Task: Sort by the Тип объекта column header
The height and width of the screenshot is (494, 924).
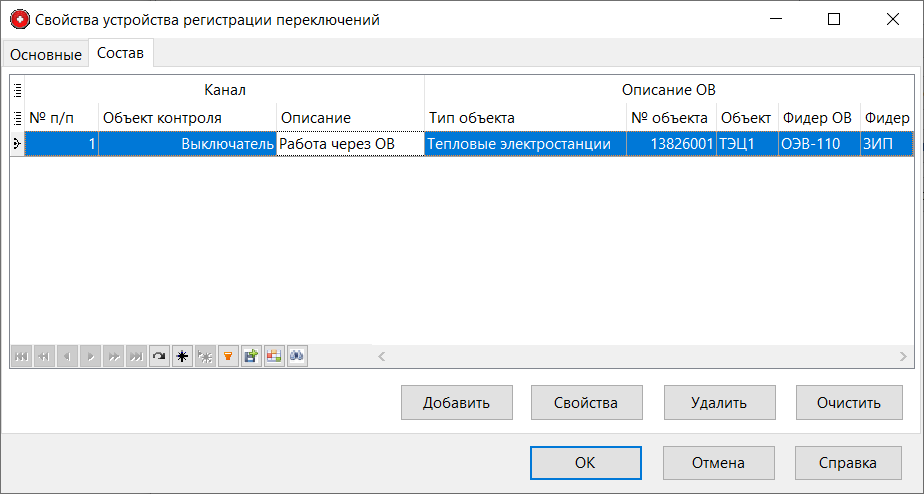Action: pyautogui.click(x=525, y=118)
